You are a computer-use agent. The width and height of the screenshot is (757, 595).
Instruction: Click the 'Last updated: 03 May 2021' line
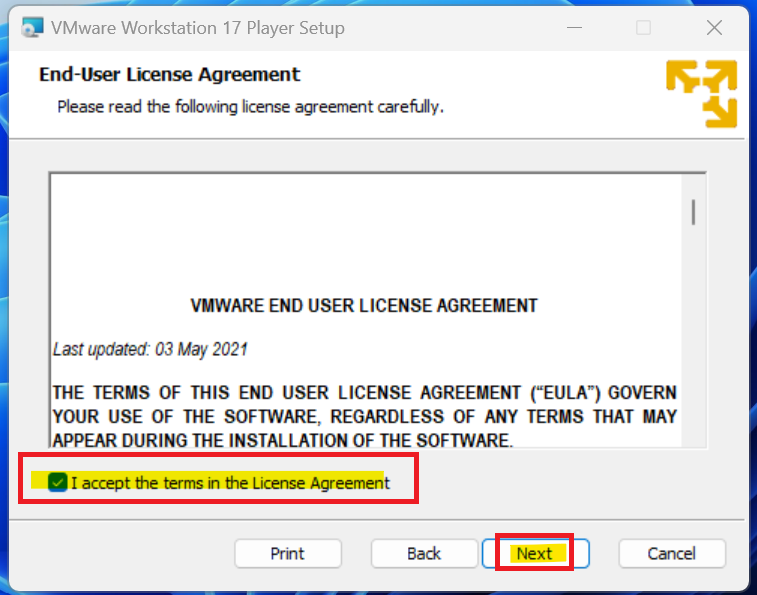(x=150, y=349)
